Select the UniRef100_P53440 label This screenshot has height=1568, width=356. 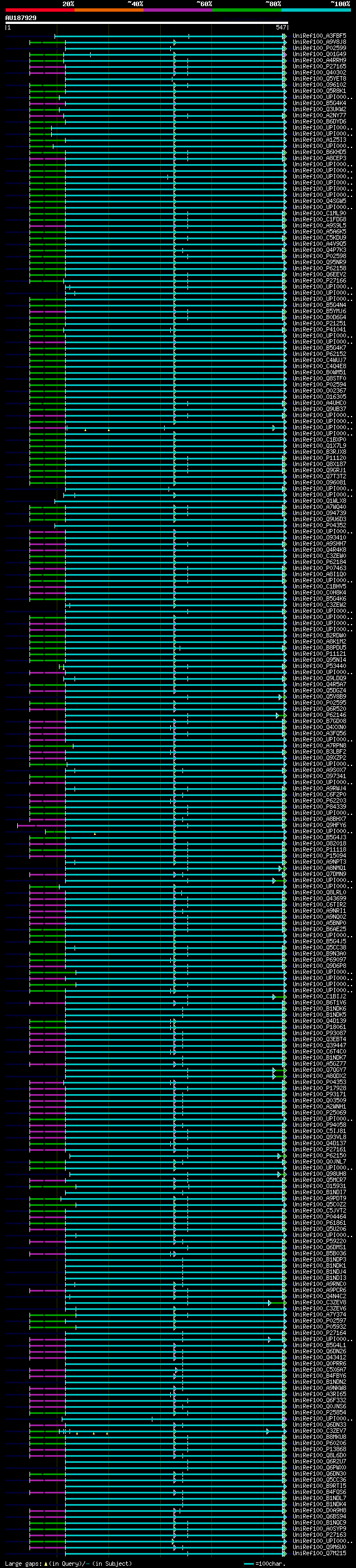coord(319,666)
